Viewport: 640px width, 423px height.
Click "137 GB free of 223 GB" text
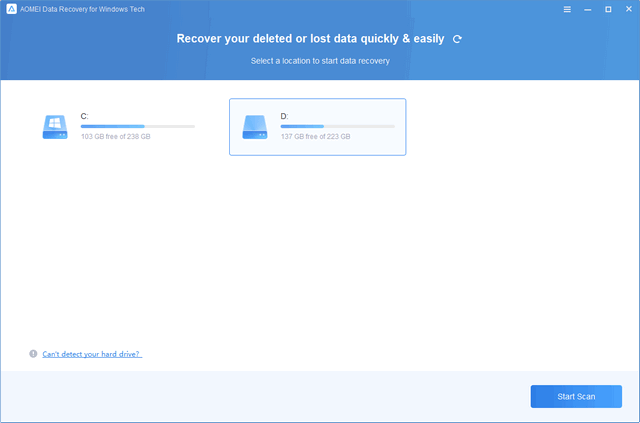point(316,136)
